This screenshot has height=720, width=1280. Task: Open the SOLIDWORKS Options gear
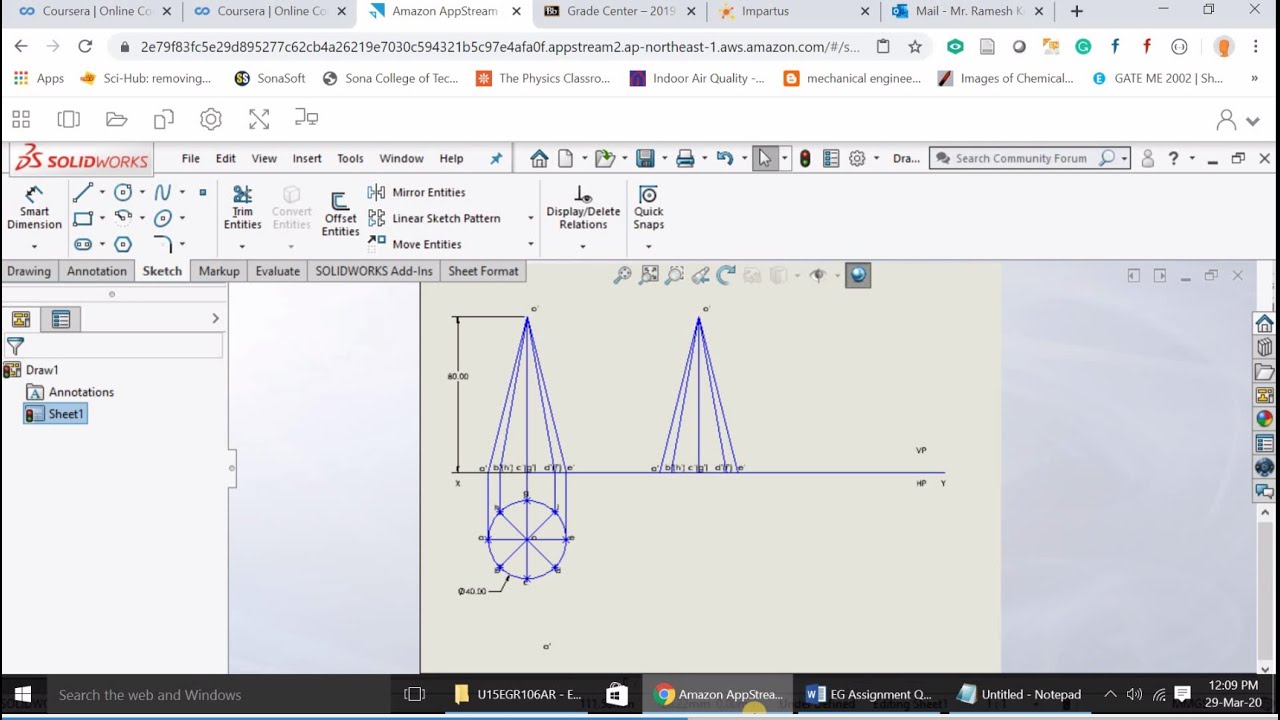pos(857,158)
